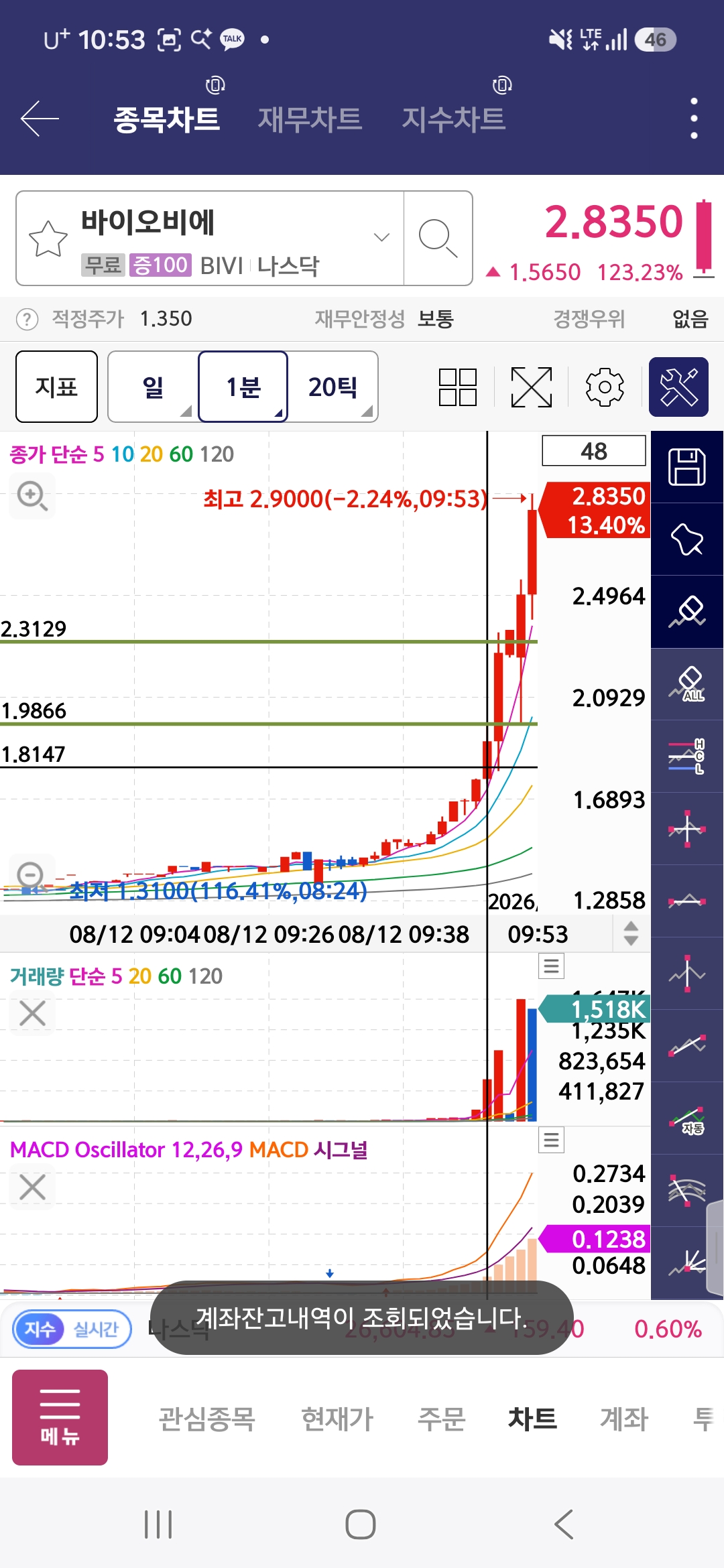724x1568 pixels.
Task: Open volume panel menu icon
Action: click(551, 966)
